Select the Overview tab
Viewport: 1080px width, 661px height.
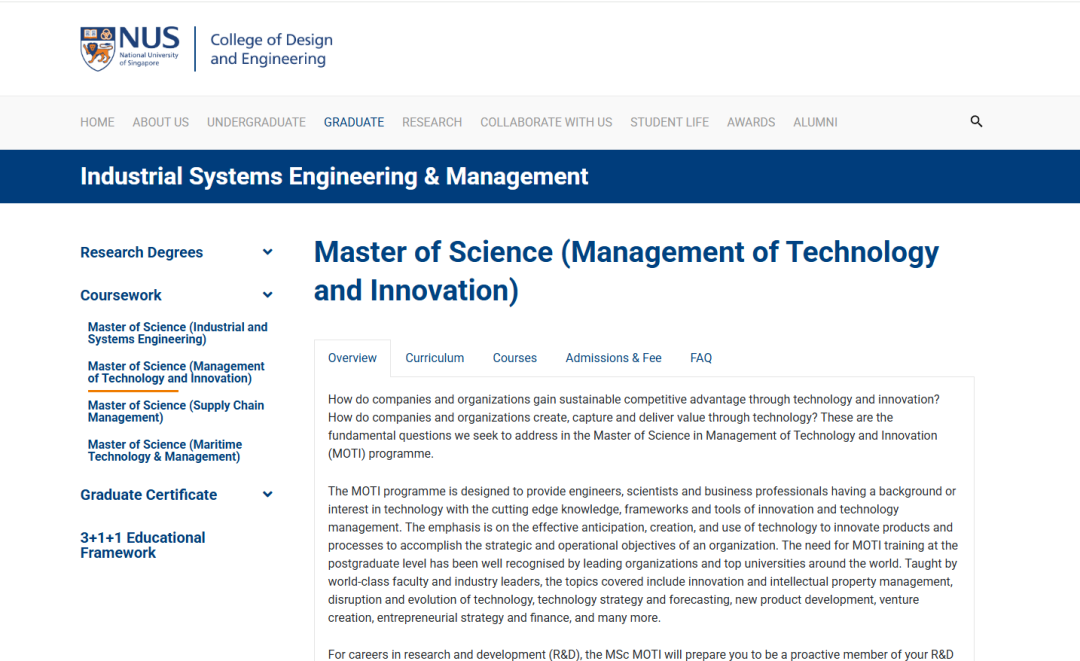tap(352, 358)
